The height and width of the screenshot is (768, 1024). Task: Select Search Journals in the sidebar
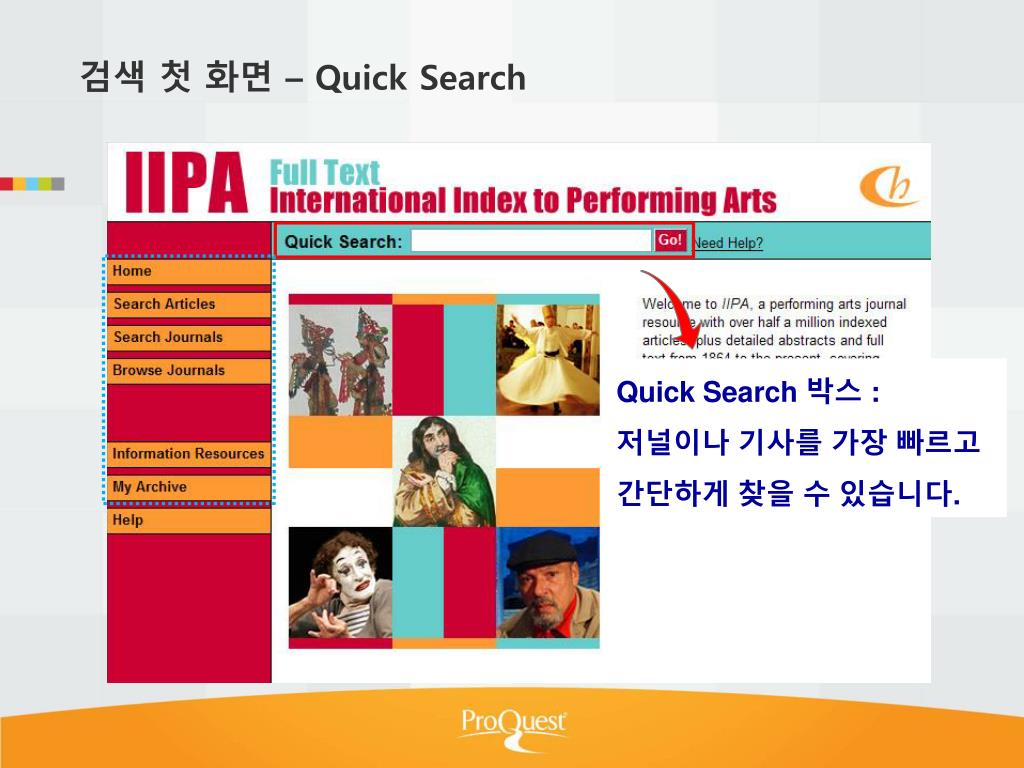[x=189, y=338]
